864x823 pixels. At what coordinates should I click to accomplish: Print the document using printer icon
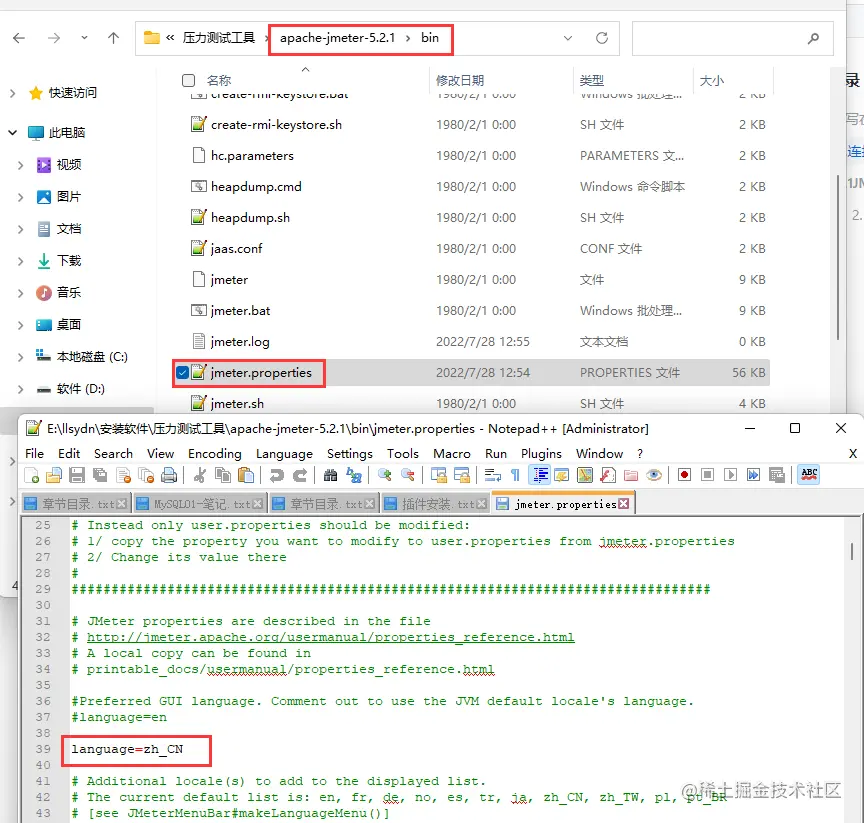pos(169,475)
